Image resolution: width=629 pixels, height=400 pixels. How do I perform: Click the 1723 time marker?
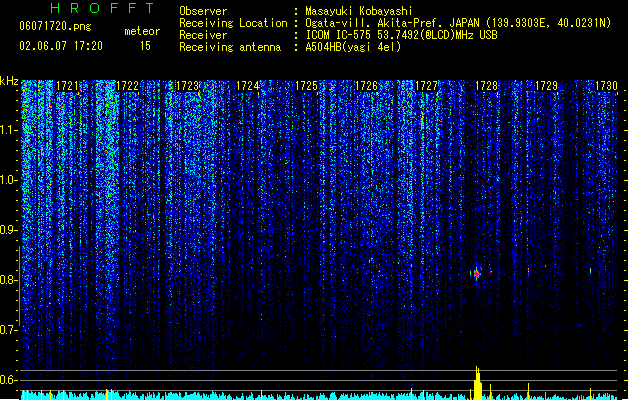coord(187,86)
